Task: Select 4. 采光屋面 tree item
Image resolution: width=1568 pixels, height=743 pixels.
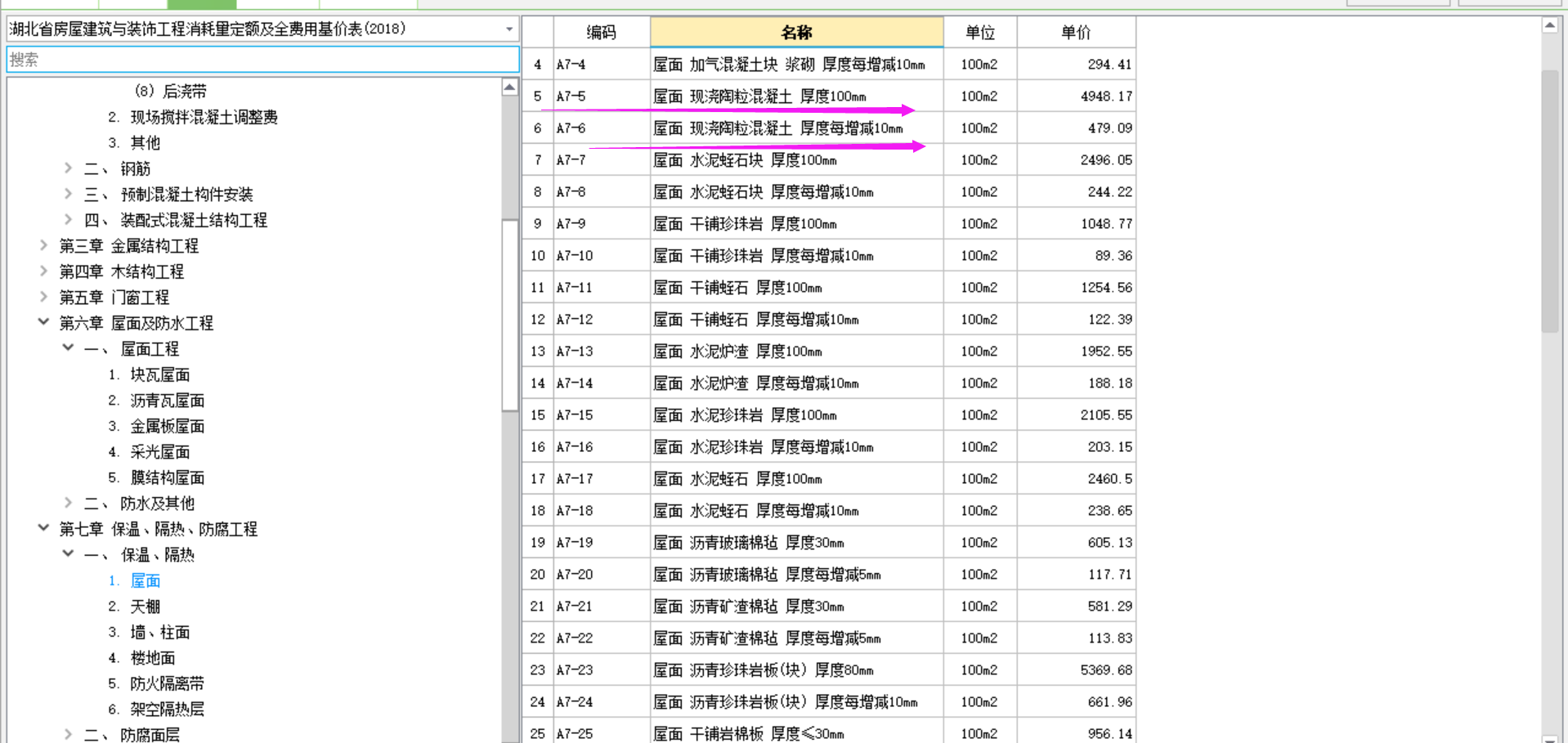Action: pyautogui.click(x=149, y=452)
